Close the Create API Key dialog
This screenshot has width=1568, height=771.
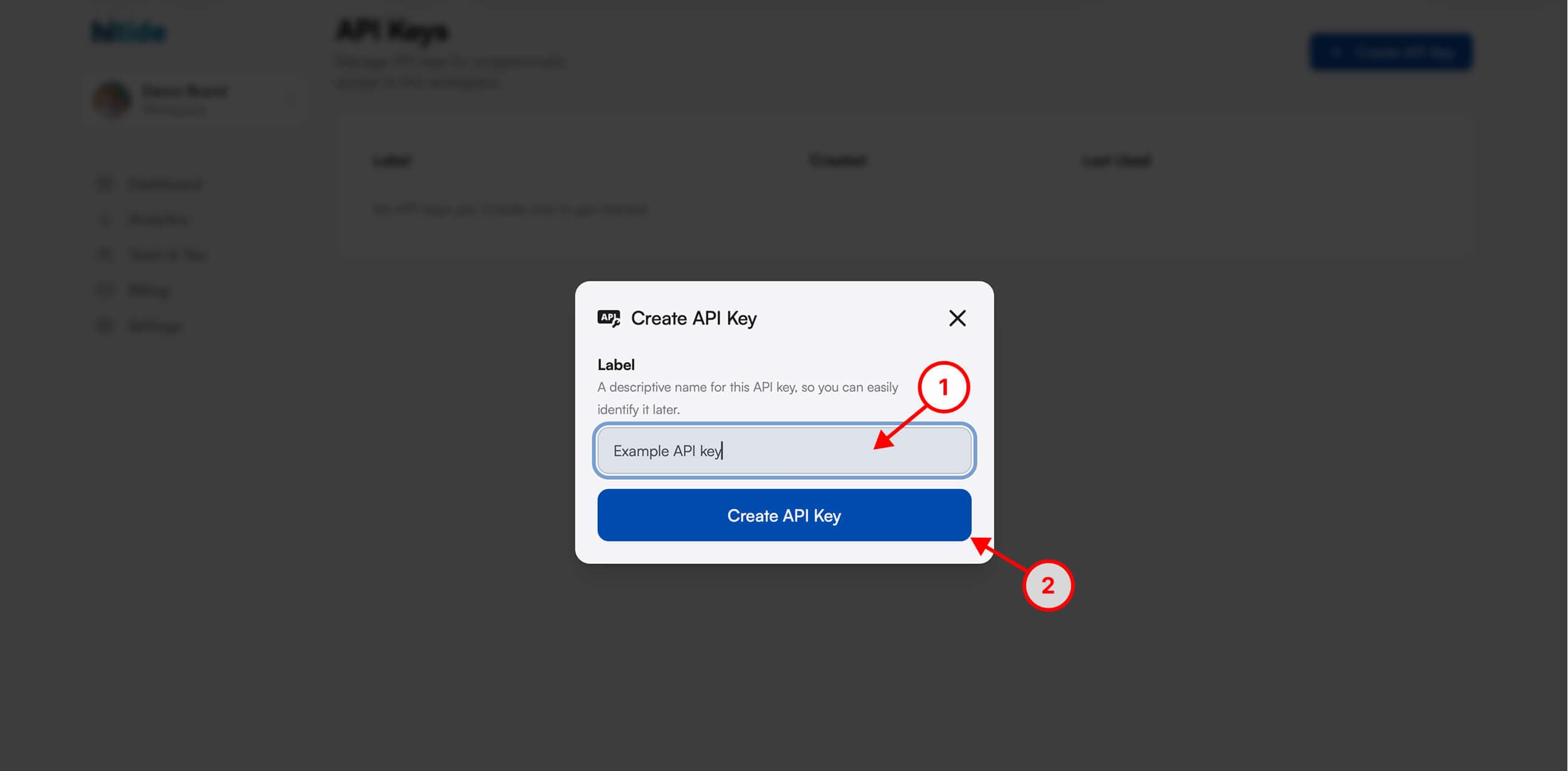957,318
